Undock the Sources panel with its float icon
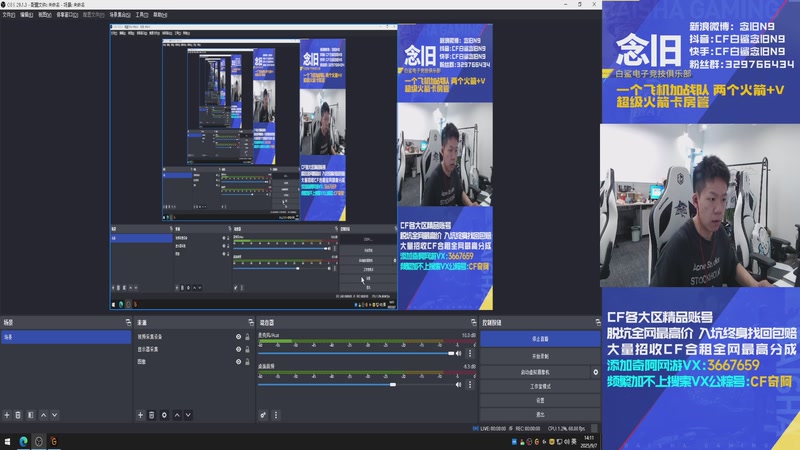 pos(251,322)
